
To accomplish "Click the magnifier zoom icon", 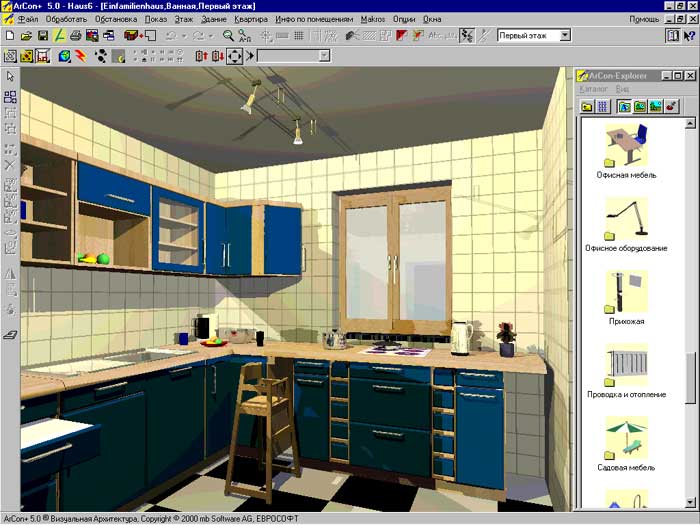I will [x=228, y=35].
